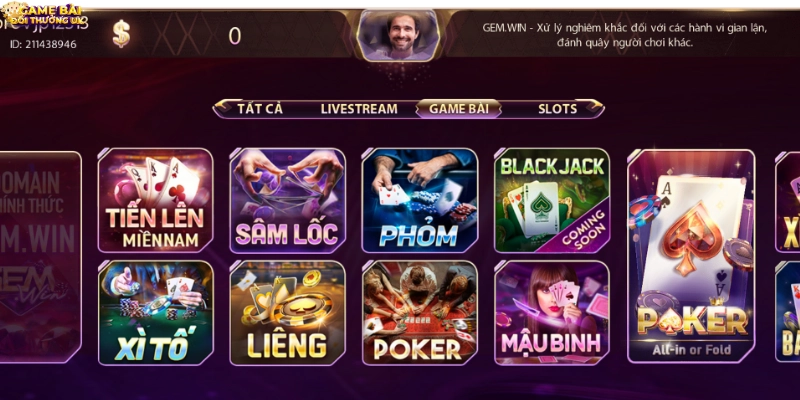The image size is (800, 400).
Task: Click the GEM.WIN fraud warning notice
Action: pos(624,35)
